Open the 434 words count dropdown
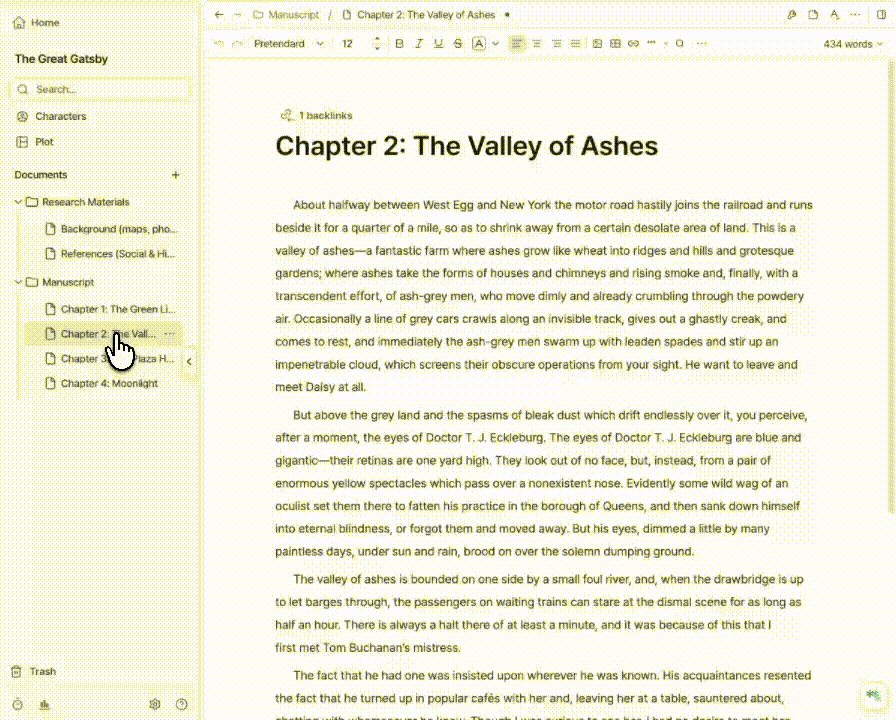The width and height of the screenshot is (896, 720). tap(853, 44)
